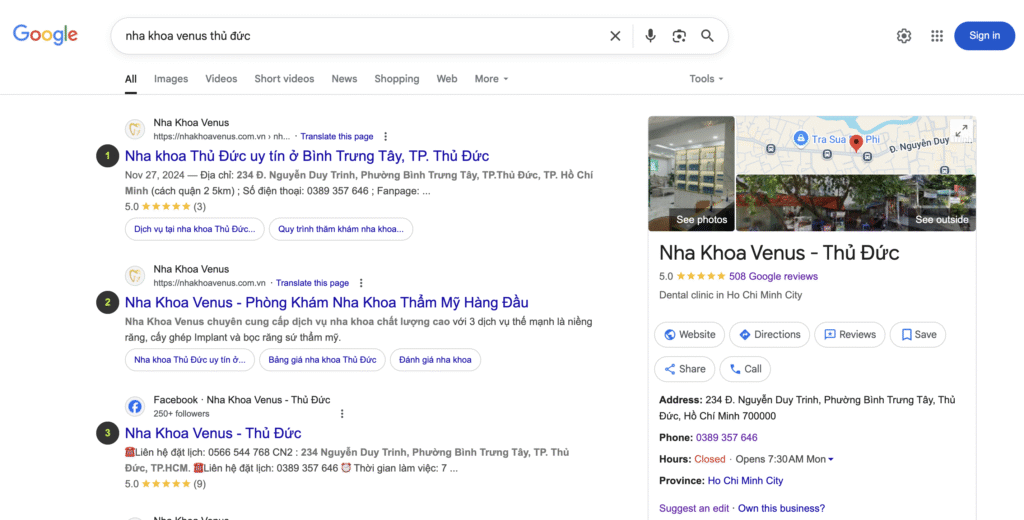Click the '250+ followers' text
The width and height of the screenshot is (1024, 520).
(x=182, y=414)
